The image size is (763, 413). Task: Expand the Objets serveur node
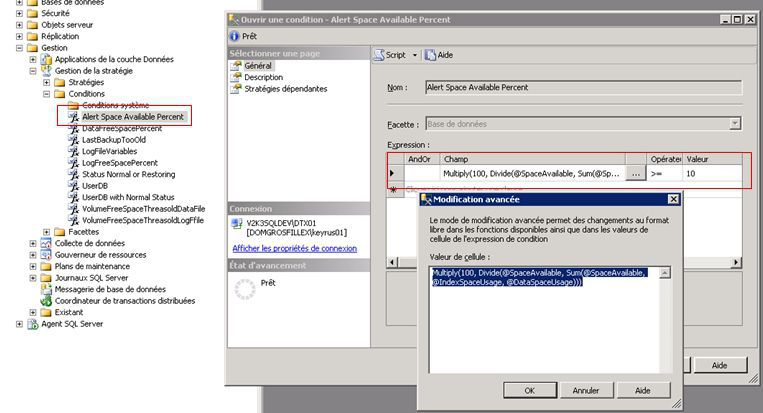pyautogui.click(x=19, y=25)
